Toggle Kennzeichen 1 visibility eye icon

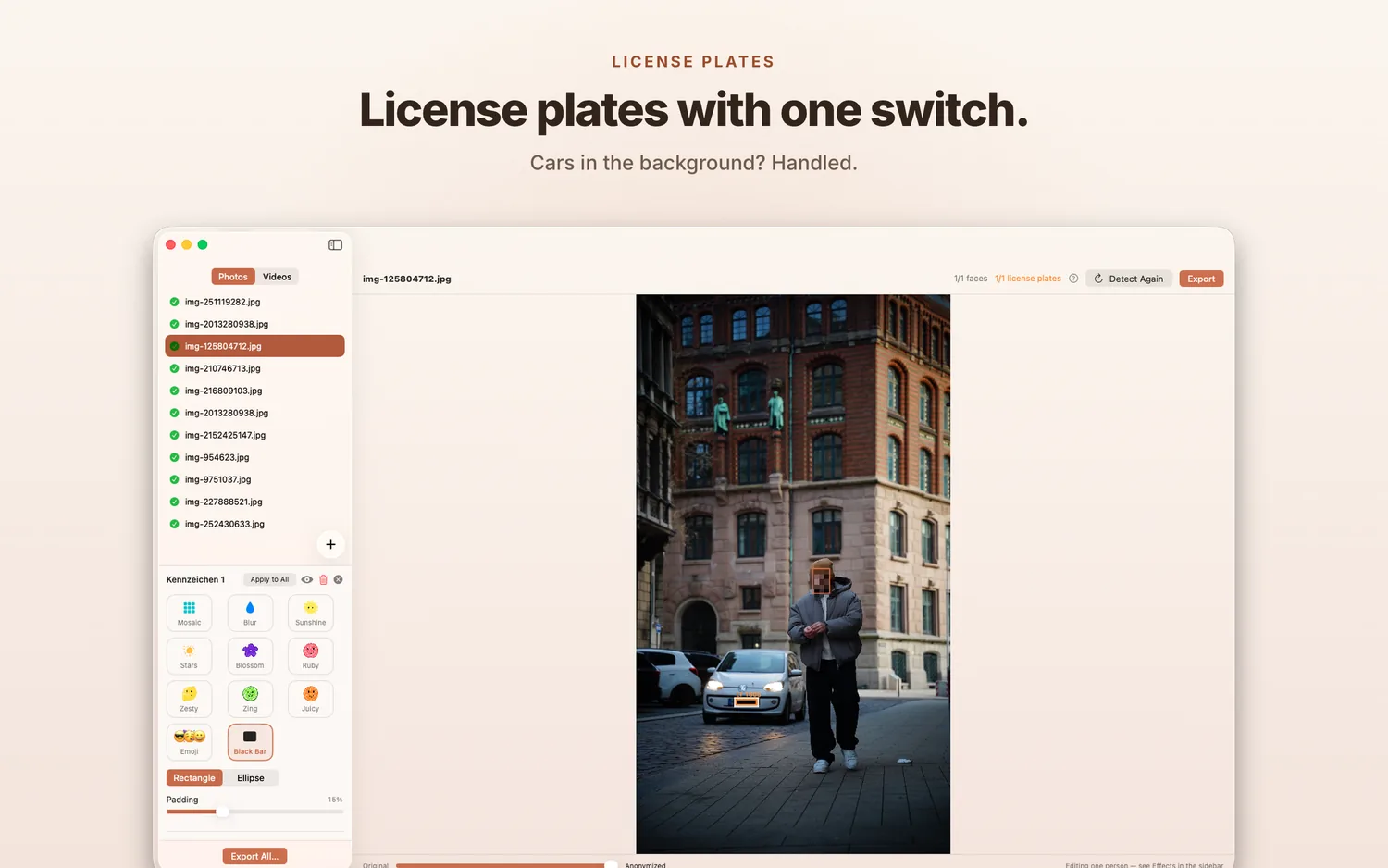[307, 579]
